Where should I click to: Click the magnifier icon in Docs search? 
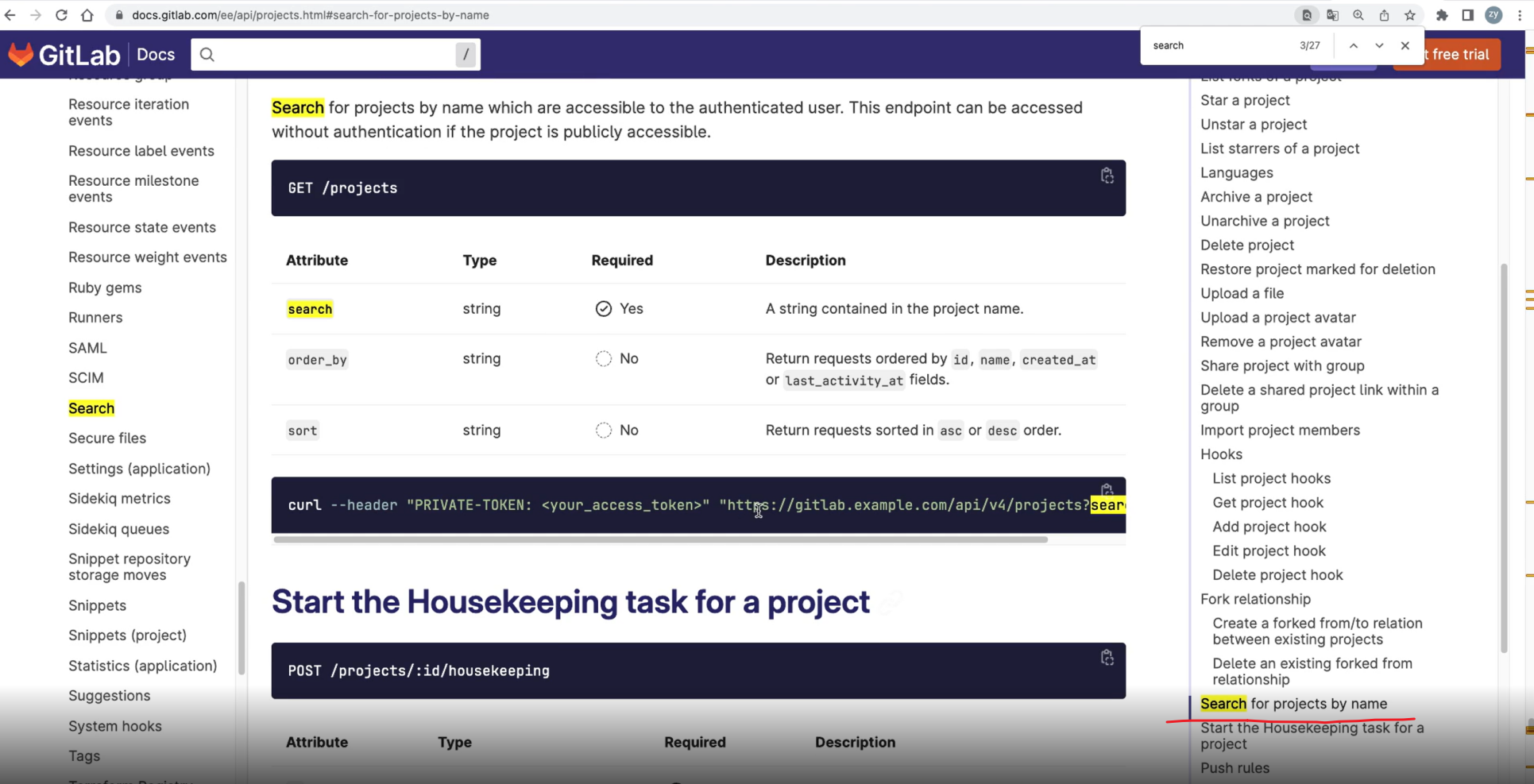point(207,54)
